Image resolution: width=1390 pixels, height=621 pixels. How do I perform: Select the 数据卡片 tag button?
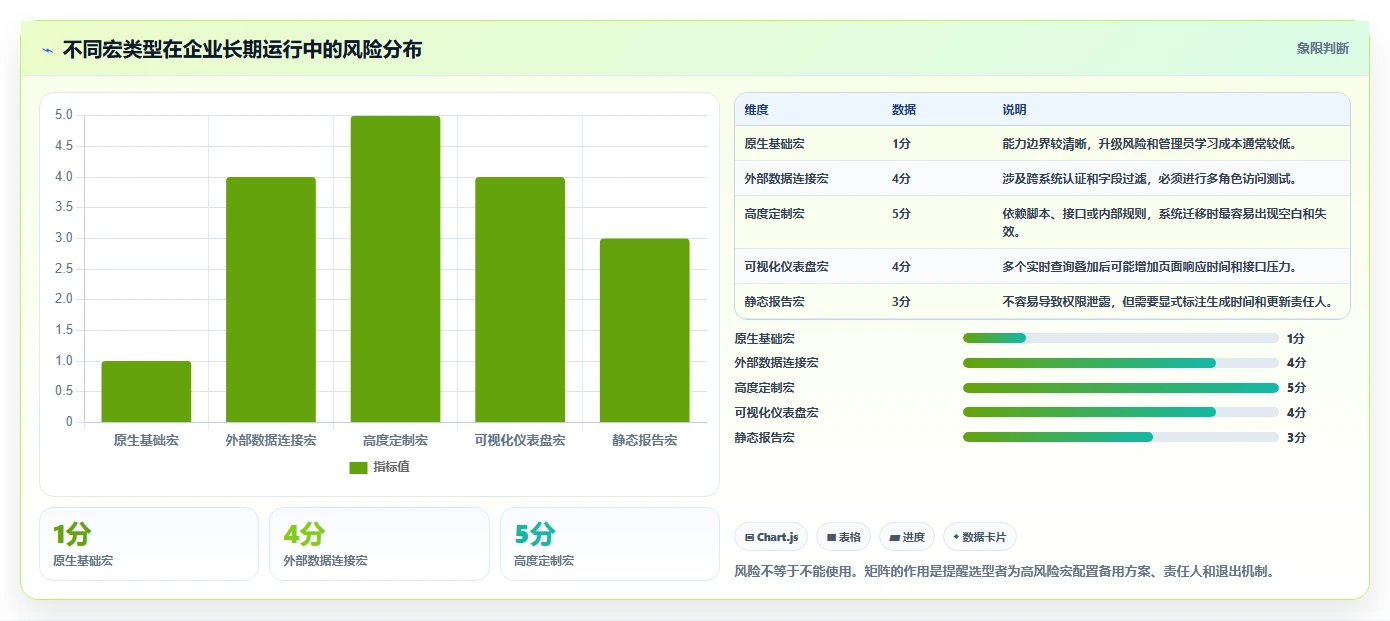click(x=980, y=537)
